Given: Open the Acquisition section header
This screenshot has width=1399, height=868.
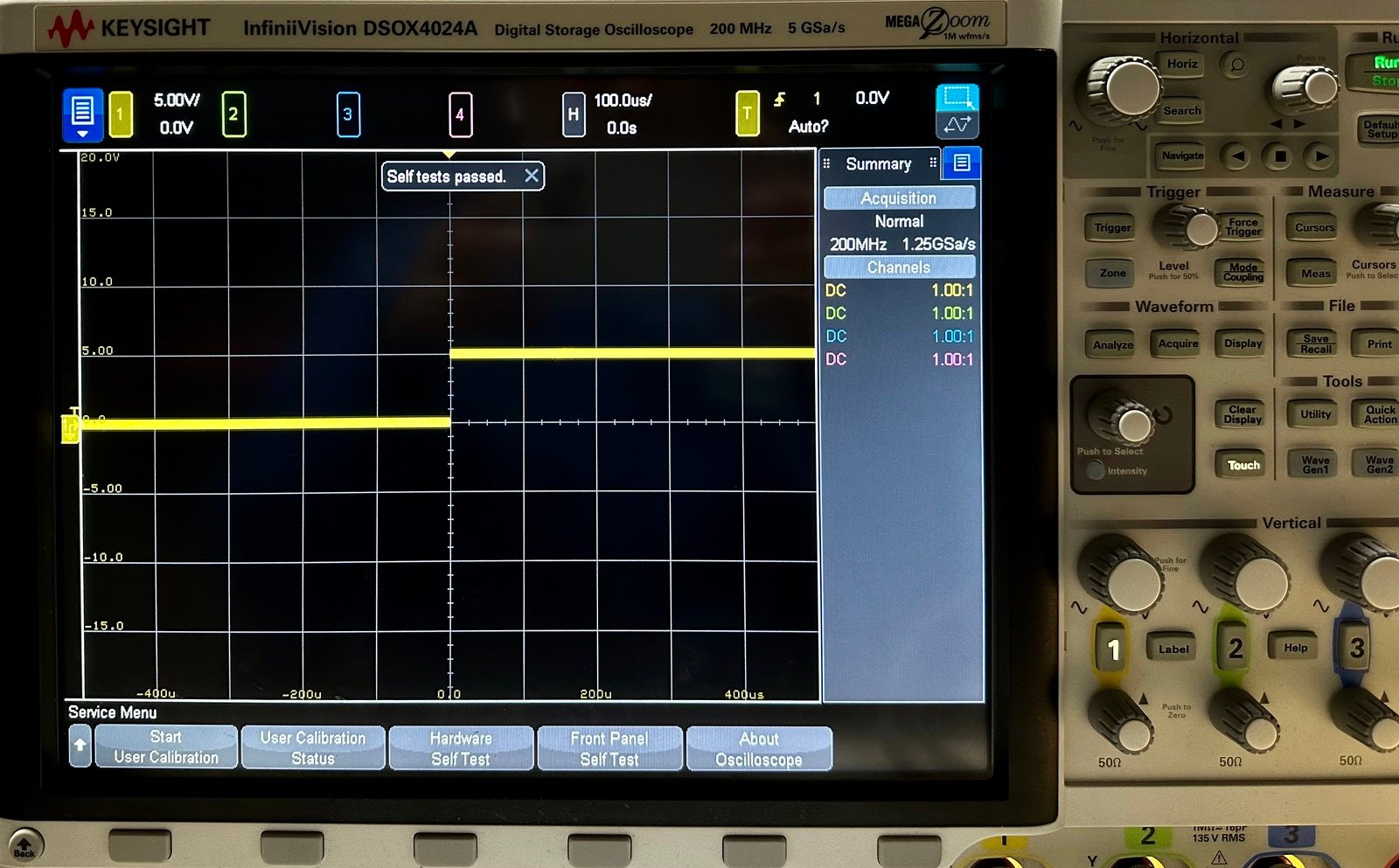Looking at the screenshot, I should coord(899,198).
